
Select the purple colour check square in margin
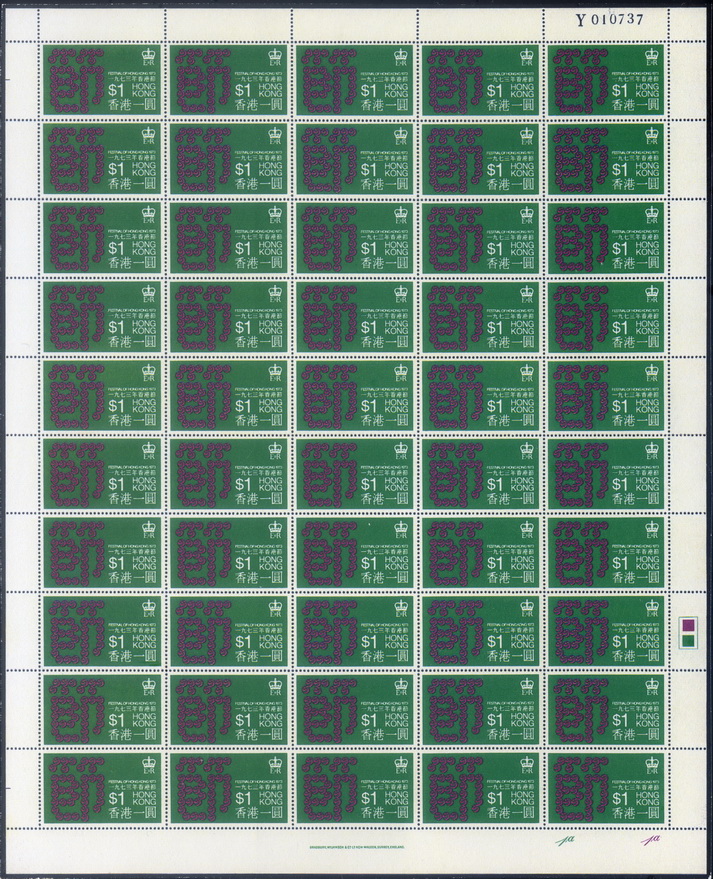pos(687,624)
